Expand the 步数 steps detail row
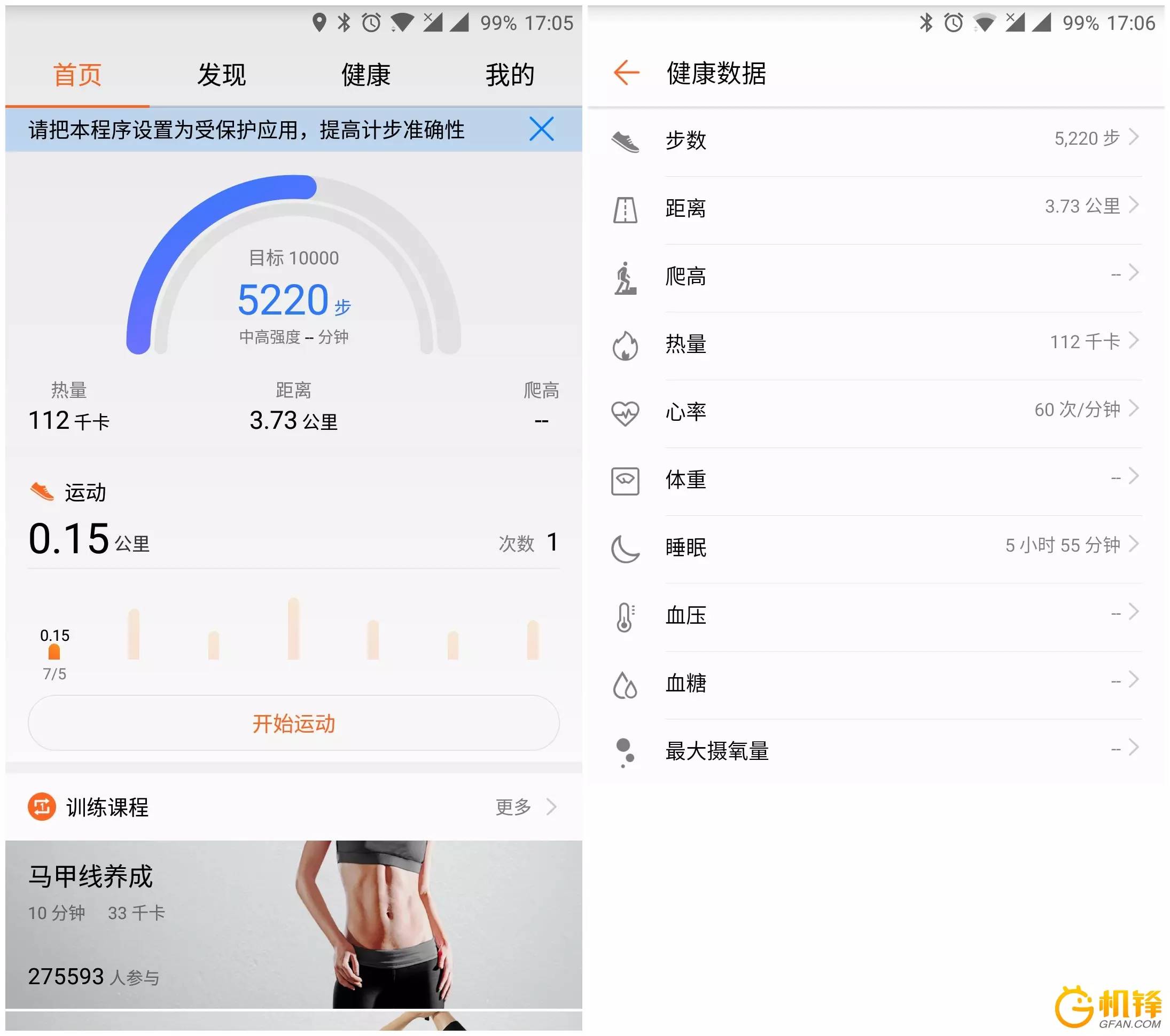Image resolution: width=1170 pixels, height=1036 pixels. pos(876,140)
